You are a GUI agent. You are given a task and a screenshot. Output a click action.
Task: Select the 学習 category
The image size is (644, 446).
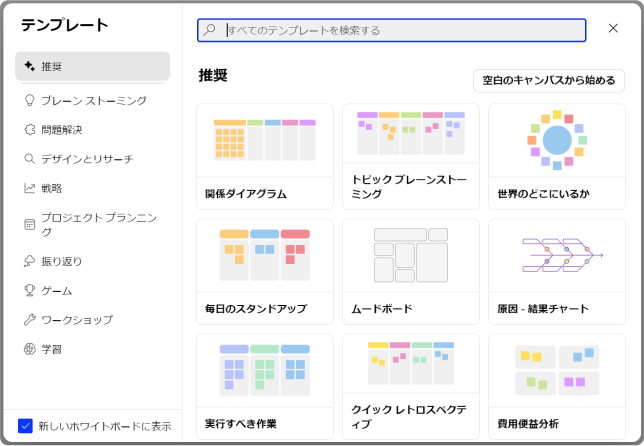click(x=51, y=349)
